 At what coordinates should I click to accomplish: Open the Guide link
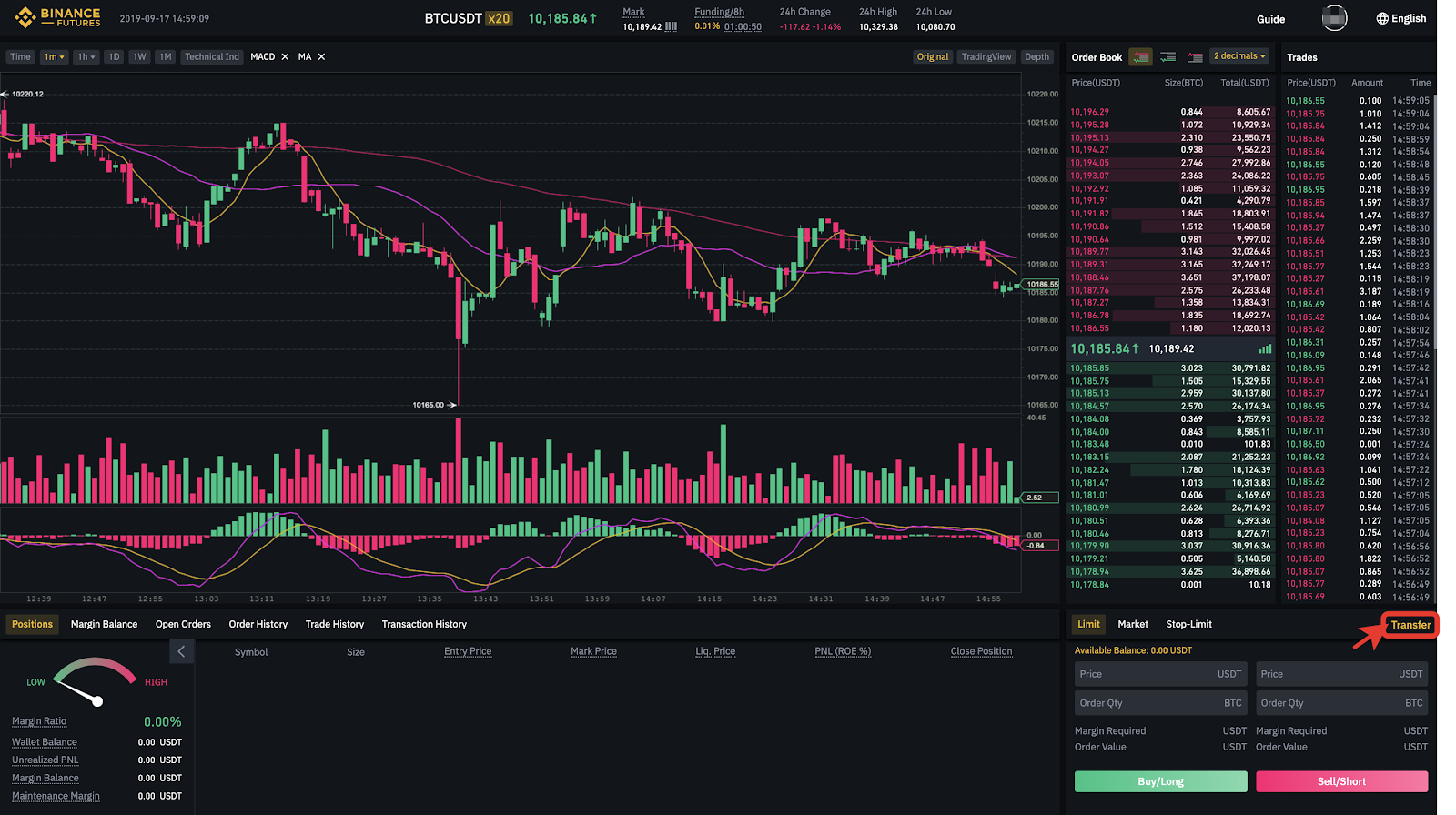click(x=1271, y=19)
